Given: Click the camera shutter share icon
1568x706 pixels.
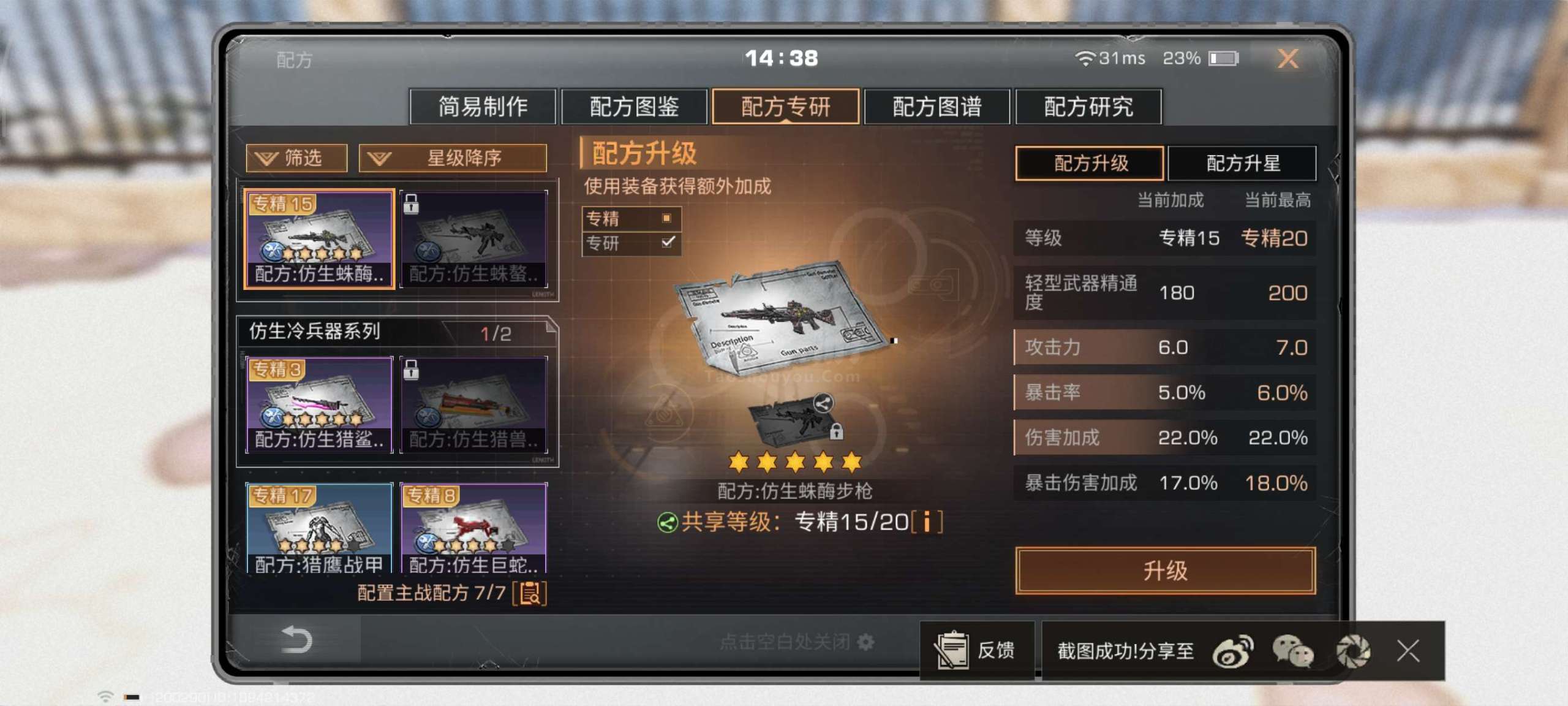Looking at the screenshot, I should point(1353,650).
